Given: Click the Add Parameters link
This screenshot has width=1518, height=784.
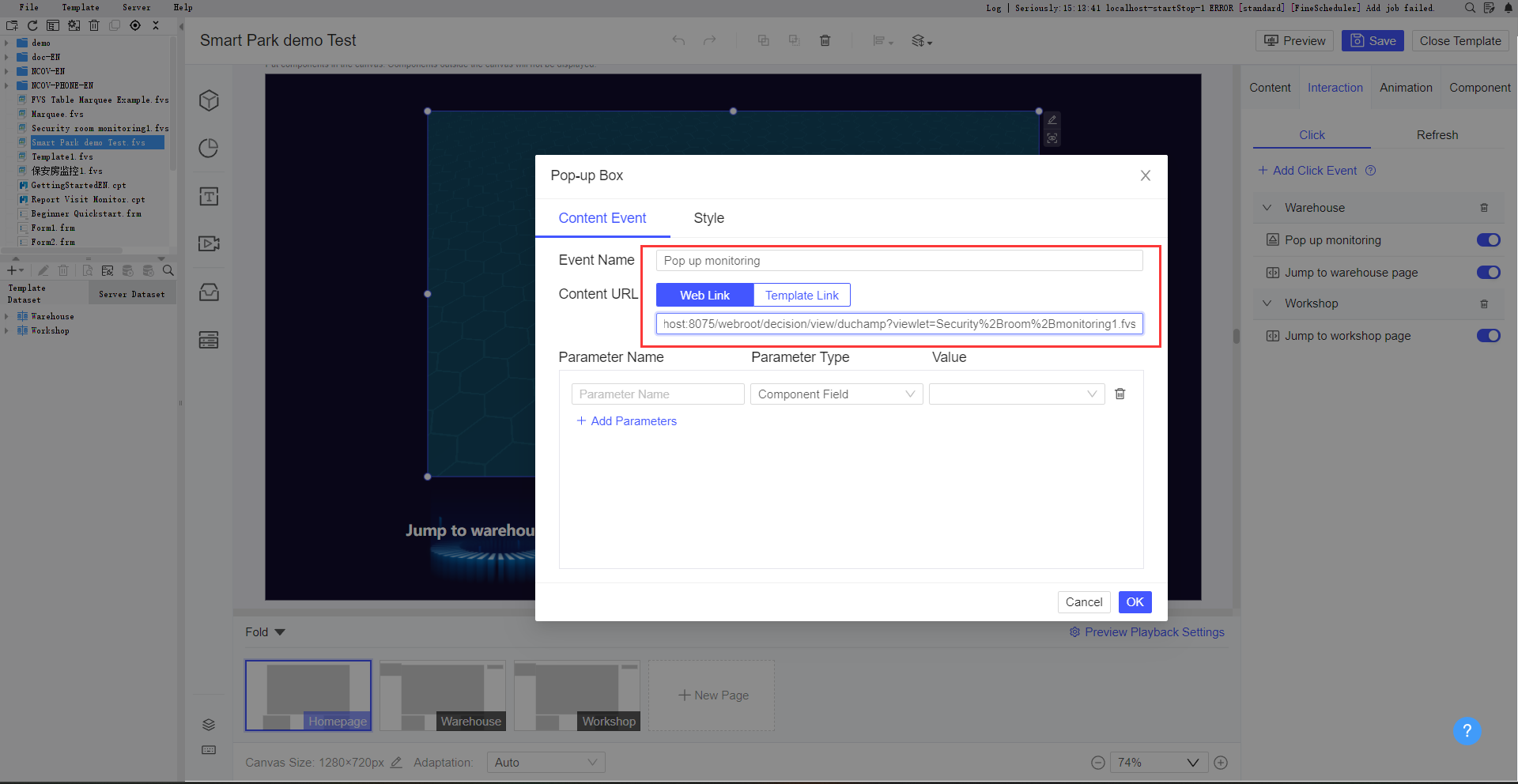Looking at the screenshot, I should [627, 420].
